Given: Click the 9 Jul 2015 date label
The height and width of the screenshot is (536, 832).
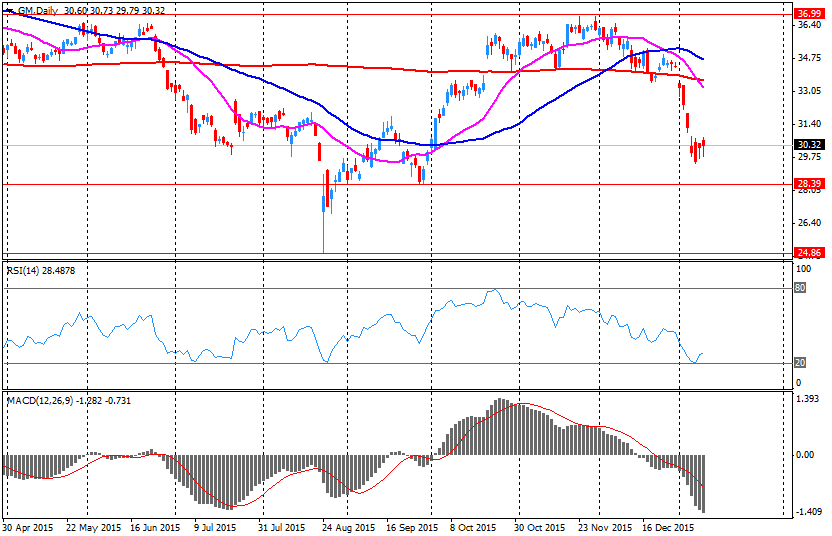Looking at the screenshot, I should (216, 528).
